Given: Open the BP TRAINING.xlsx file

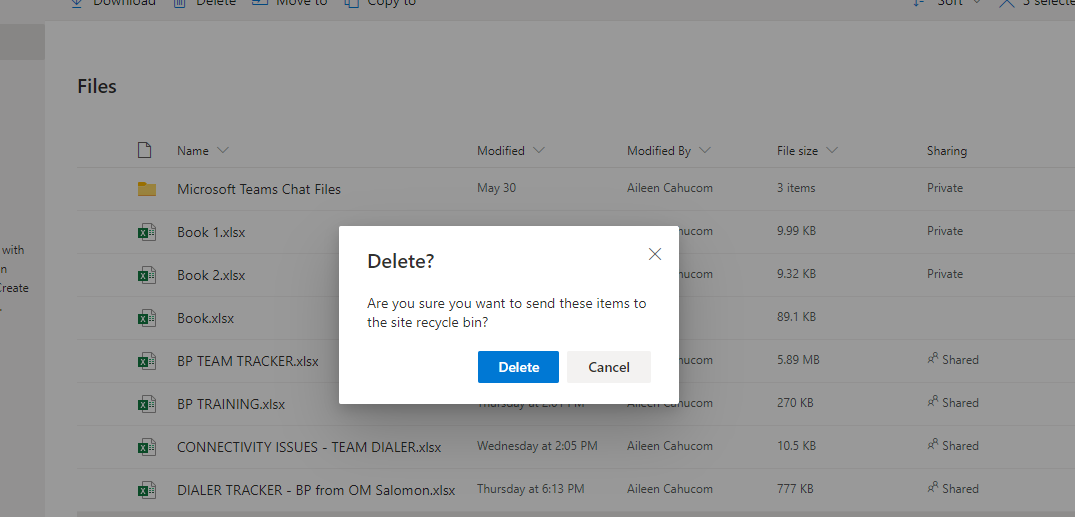Looking at the screenshot, I should [x=231, y=404].
